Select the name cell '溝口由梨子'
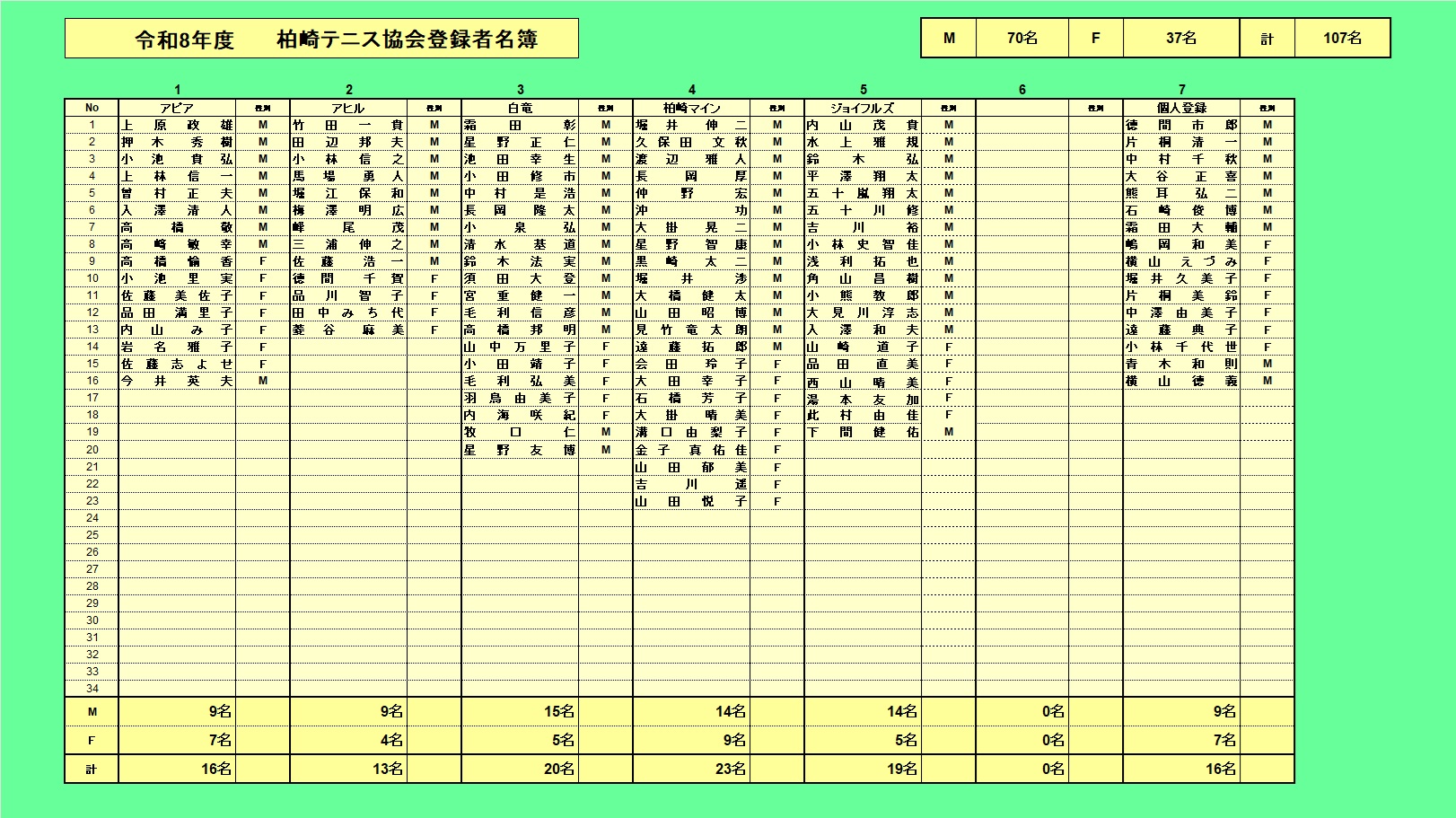The width and height of the screenshot is (1456, 818). (x=691, y=432)
